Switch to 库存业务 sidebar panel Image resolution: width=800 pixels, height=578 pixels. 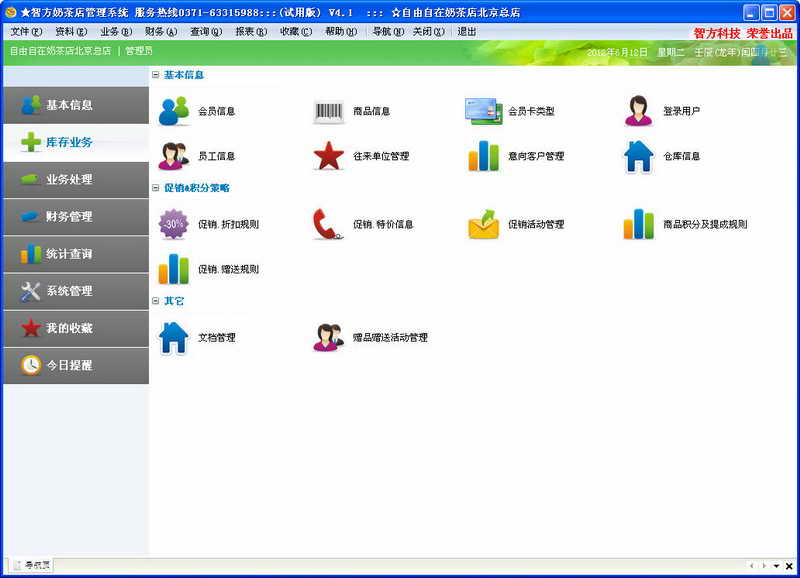(x=76, y=142)
